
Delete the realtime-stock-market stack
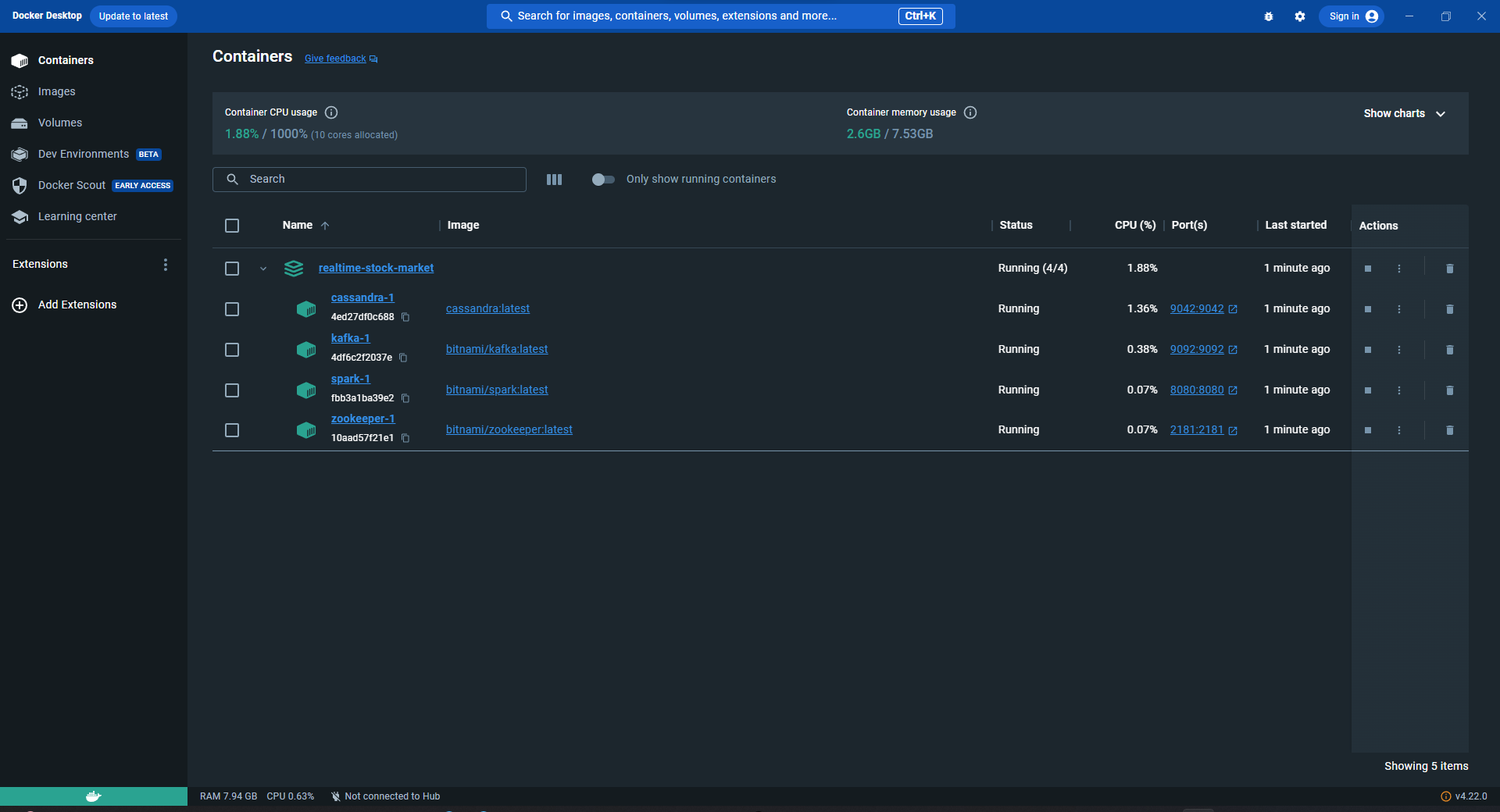[x=1450, y=269]
